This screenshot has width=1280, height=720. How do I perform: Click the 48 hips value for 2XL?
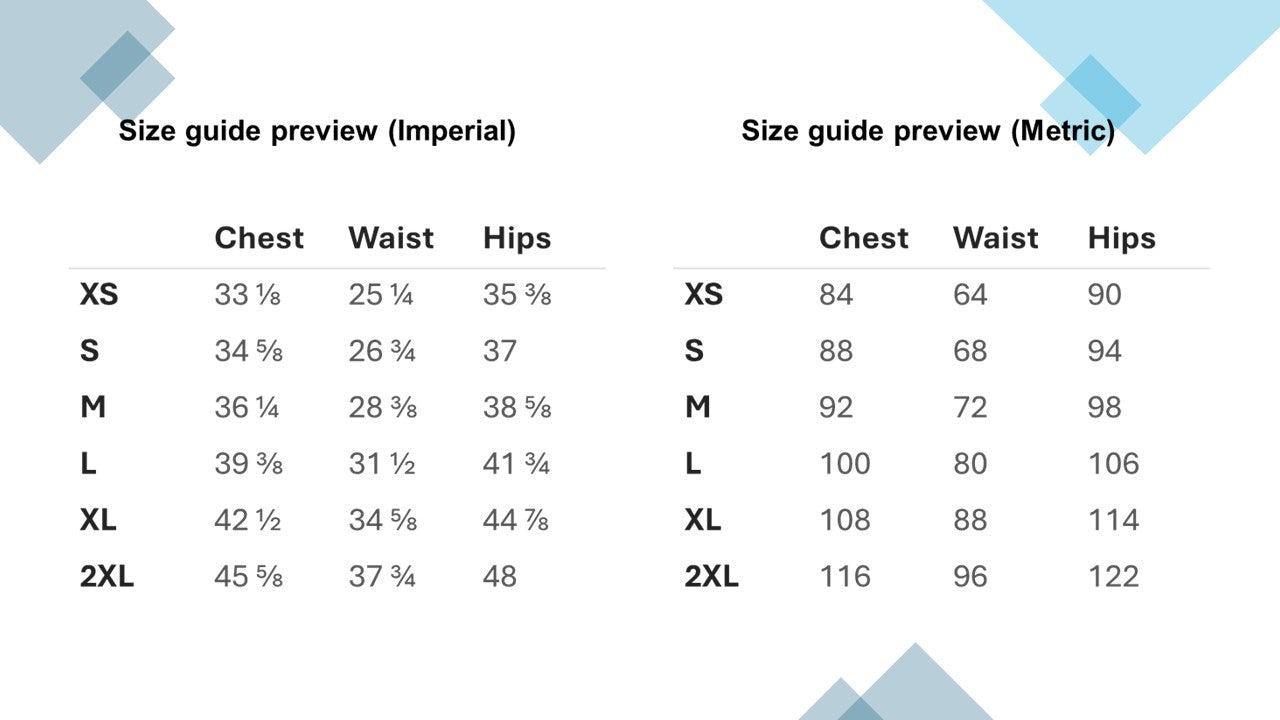pyautogui.click(x=500, y=577)
